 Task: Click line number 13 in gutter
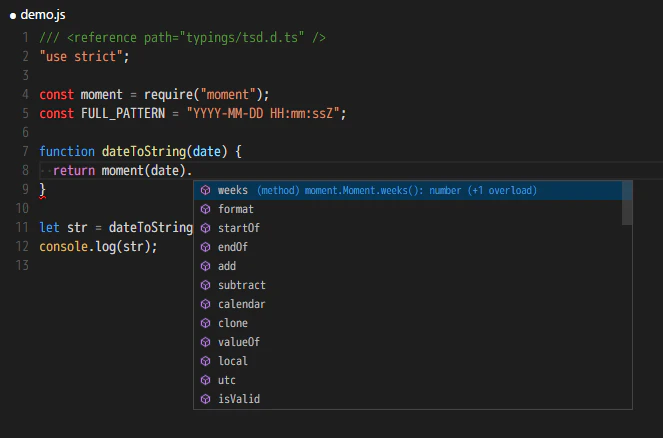tap(22, 265)
